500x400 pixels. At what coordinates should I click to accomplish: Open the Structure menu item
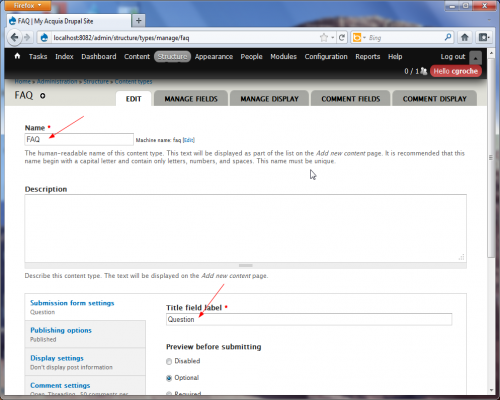coord(172,57)
